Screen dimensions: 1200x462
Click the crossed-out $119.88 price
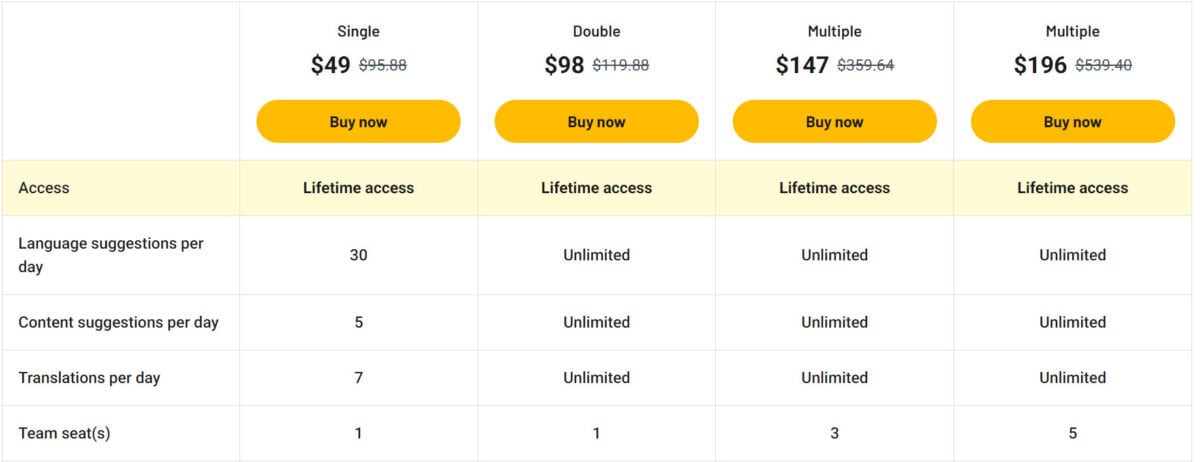pos(621,67)
